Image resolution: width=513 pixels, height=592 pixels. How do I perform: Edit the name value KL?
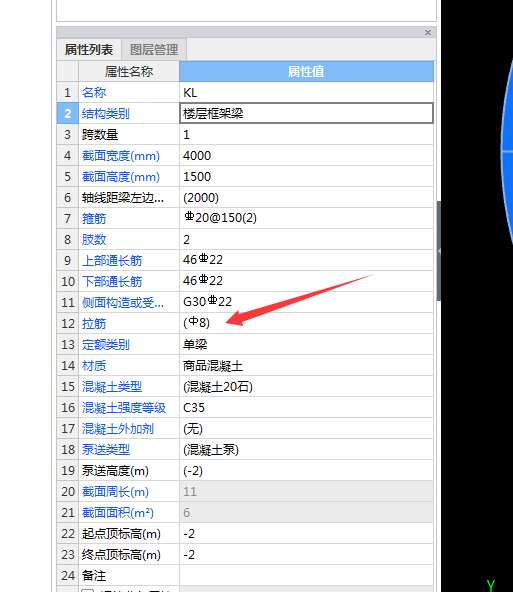(x=306, y=92)
